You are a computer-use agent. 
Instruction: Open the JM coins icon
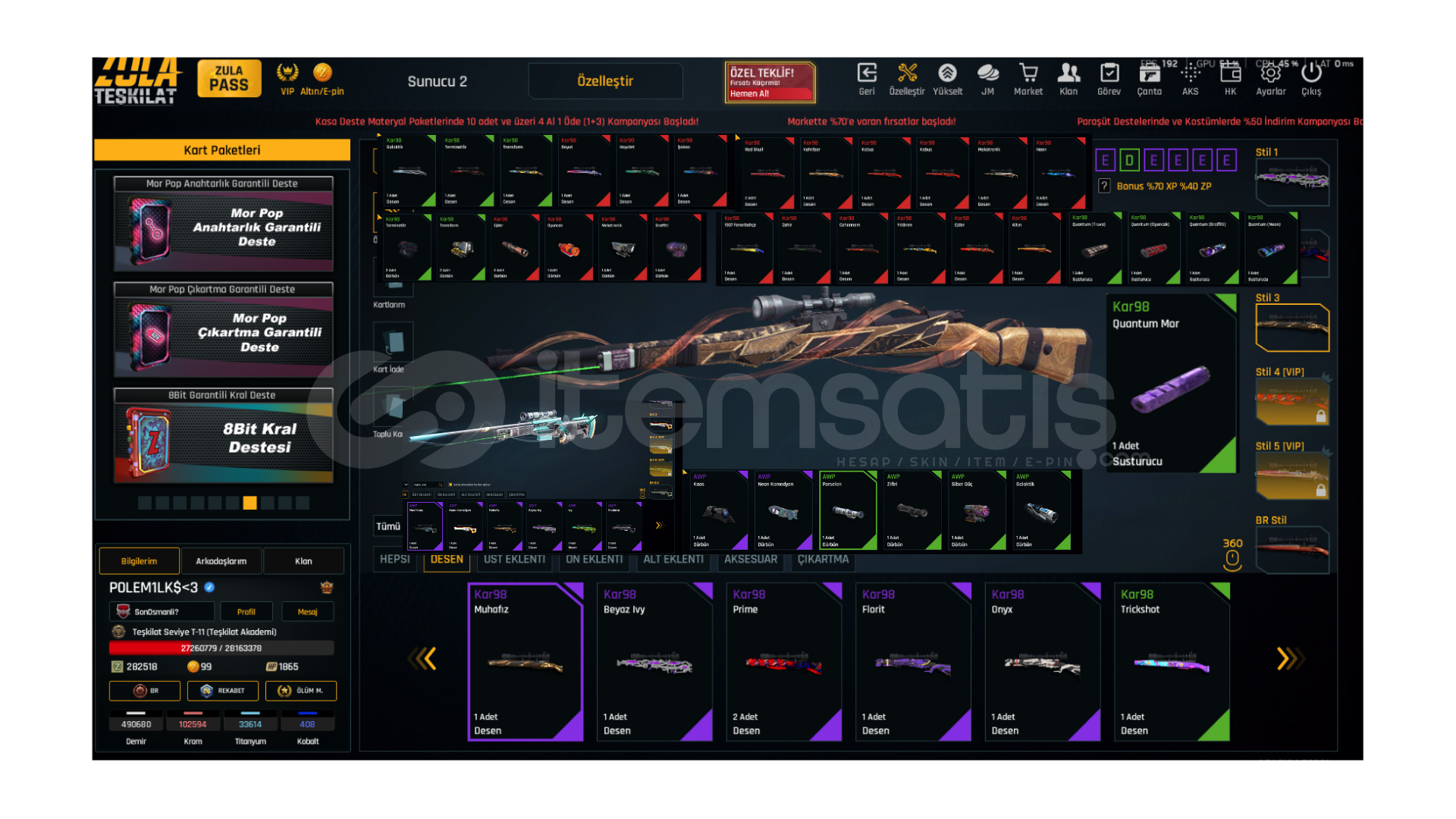987,74
